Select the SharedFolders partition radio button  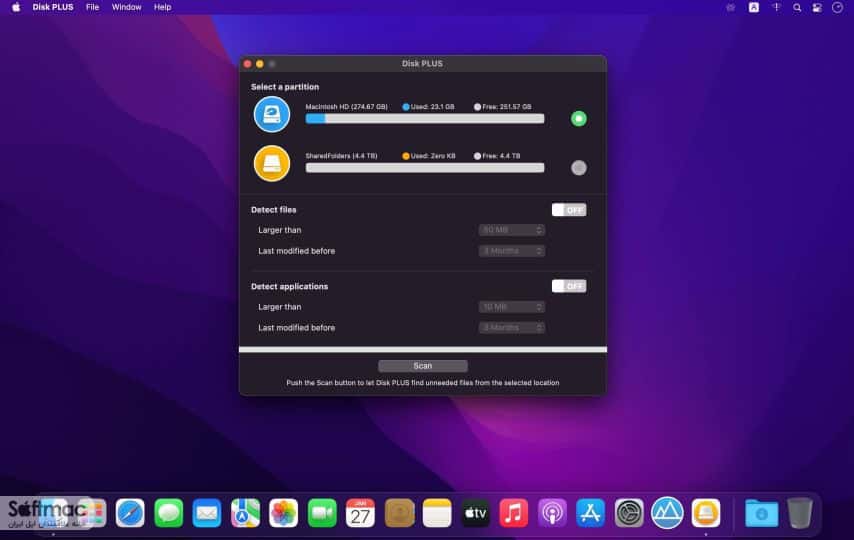coord(578,167)
